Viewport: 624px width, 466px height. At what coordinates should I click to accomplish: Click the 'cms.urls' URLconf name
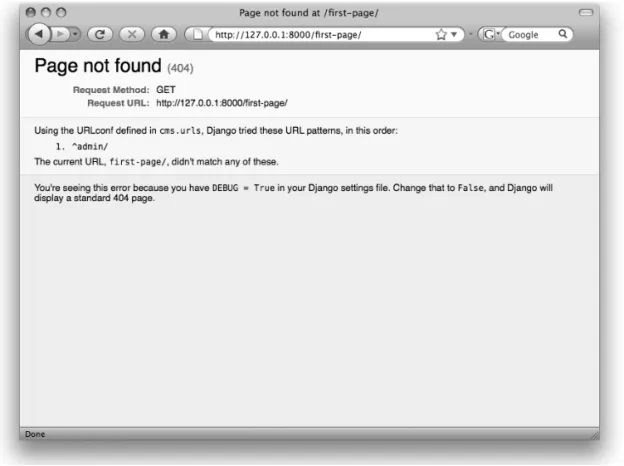pos(180,131)
